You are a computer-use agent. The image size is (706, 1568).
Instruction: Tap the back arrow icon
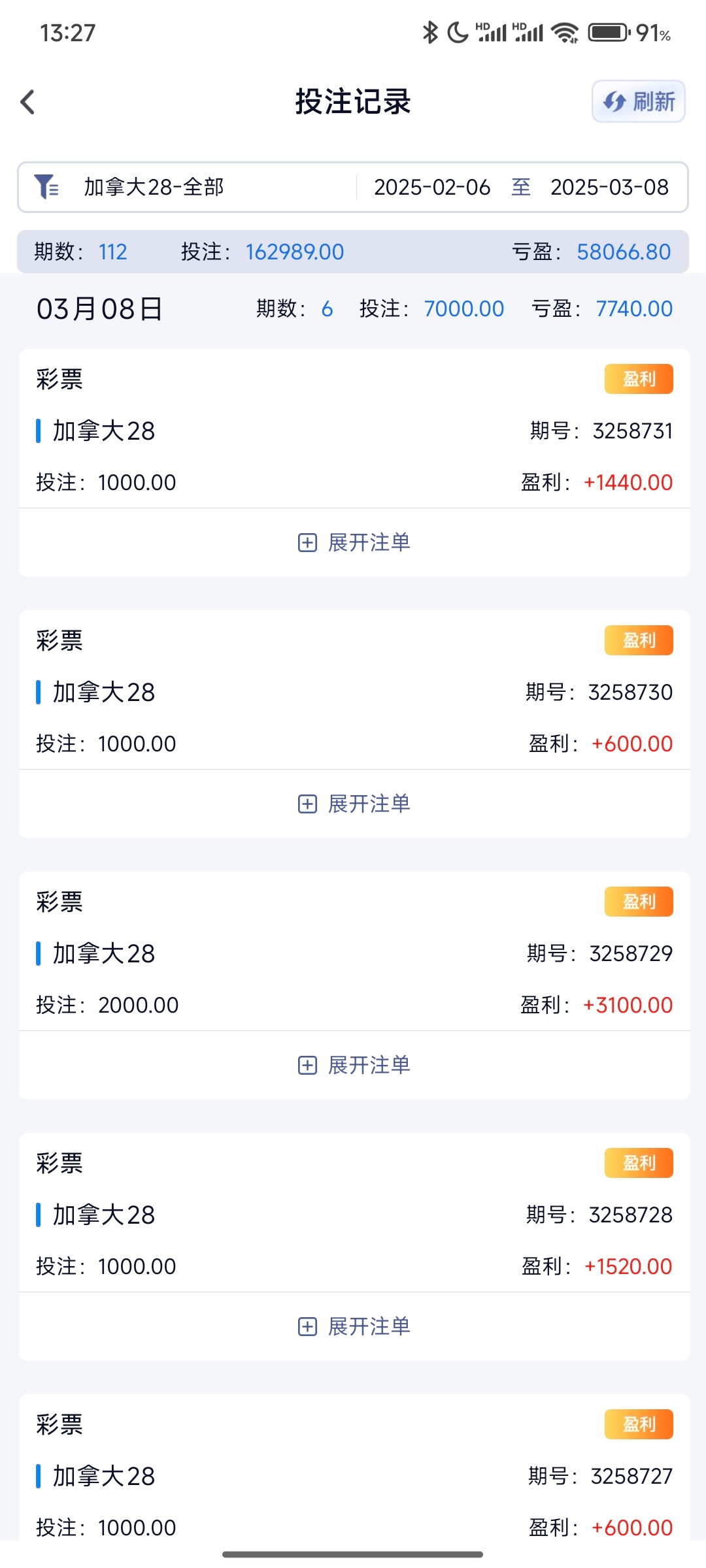pyautogui.click(x=27, y=102)
